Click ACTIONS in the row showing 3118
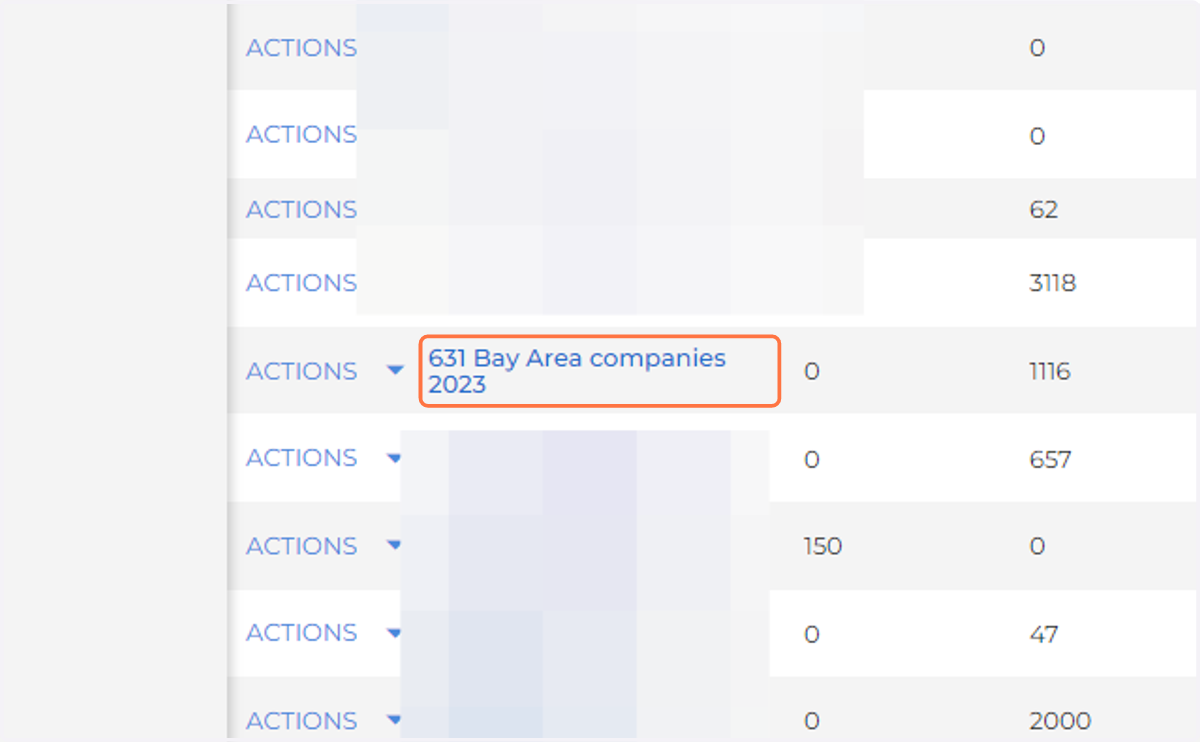Image resolution: width=1200 pixels, height=742 pixels. (x=301, y=283)
